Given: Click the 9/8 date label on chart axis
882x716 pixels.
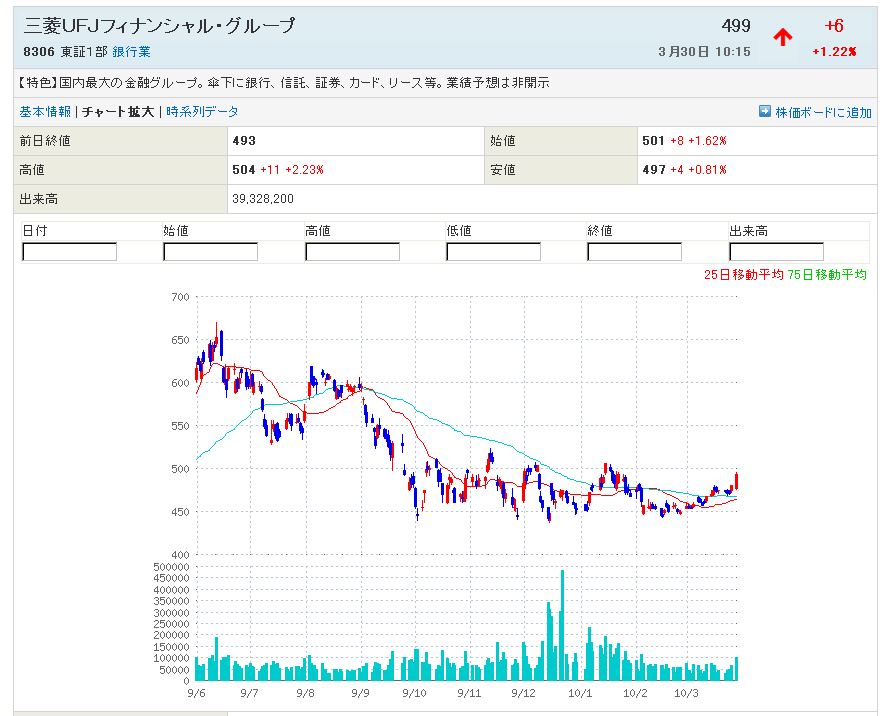Looking at the screenshot, I should coord(305,693).
